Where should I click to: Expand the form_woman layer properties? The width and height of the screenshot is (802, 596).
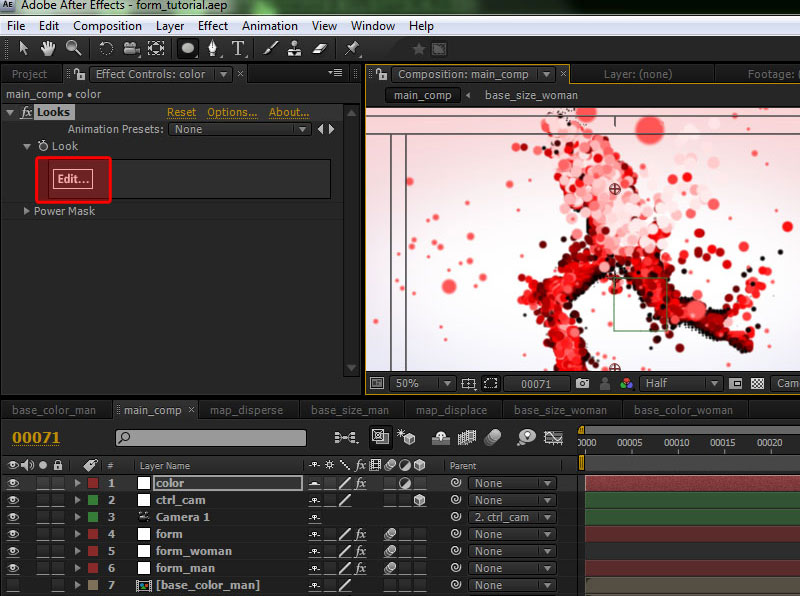coord(78,551)
